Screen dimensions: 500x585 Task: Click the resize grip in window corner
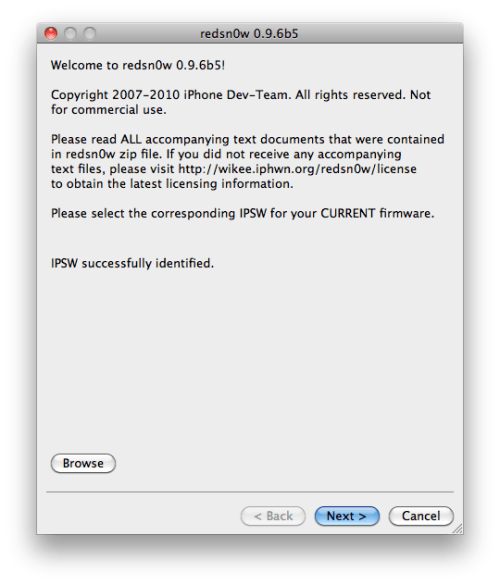pos(457,528)
